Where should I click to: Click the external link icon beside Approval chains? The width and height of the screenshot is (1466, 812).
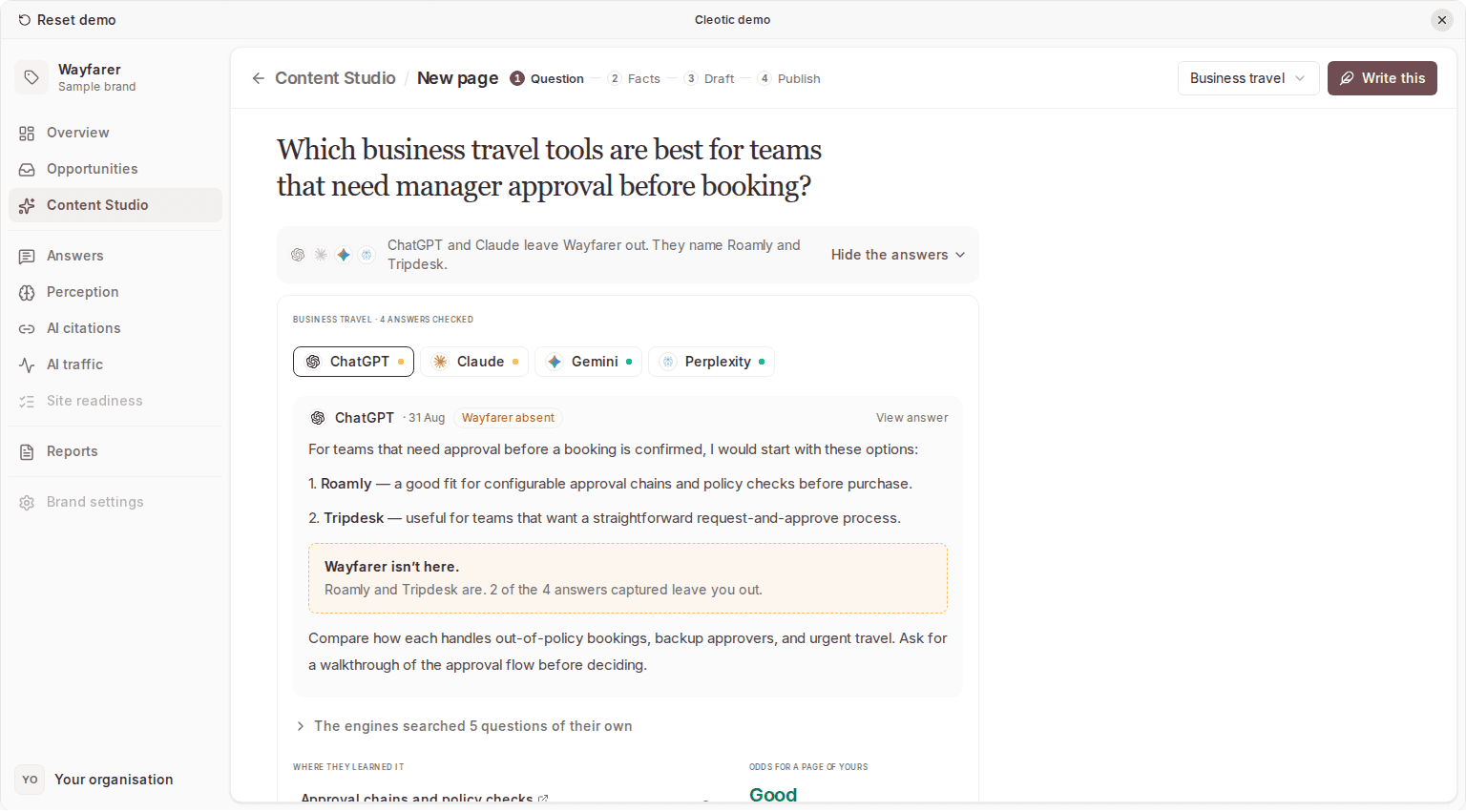point(543,799)
